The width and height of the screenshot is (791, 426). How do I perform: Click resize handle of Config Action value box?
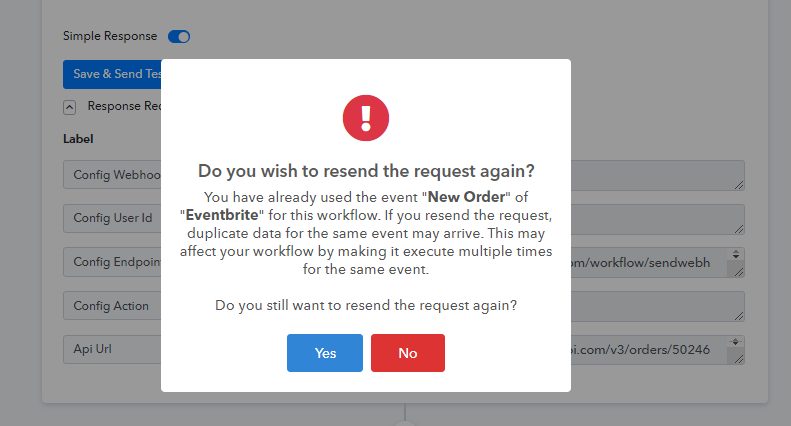click(739, 316)
